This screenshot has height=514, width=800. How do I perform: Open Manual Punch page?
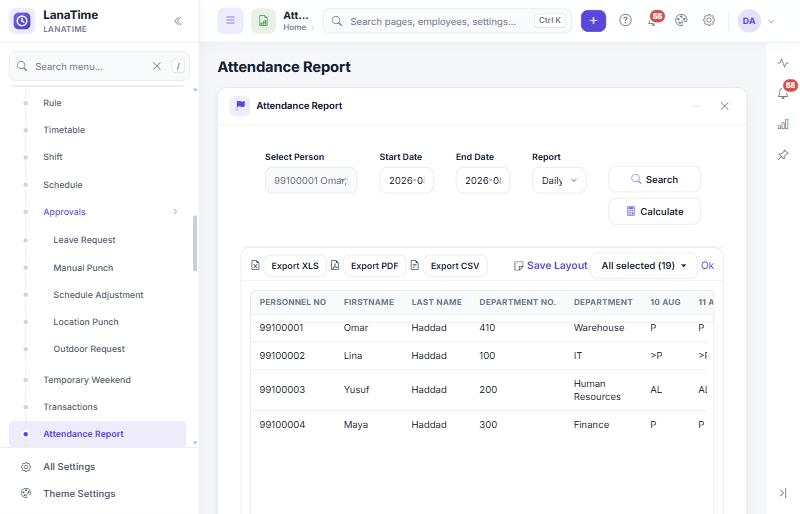click(x=83, y=268)
